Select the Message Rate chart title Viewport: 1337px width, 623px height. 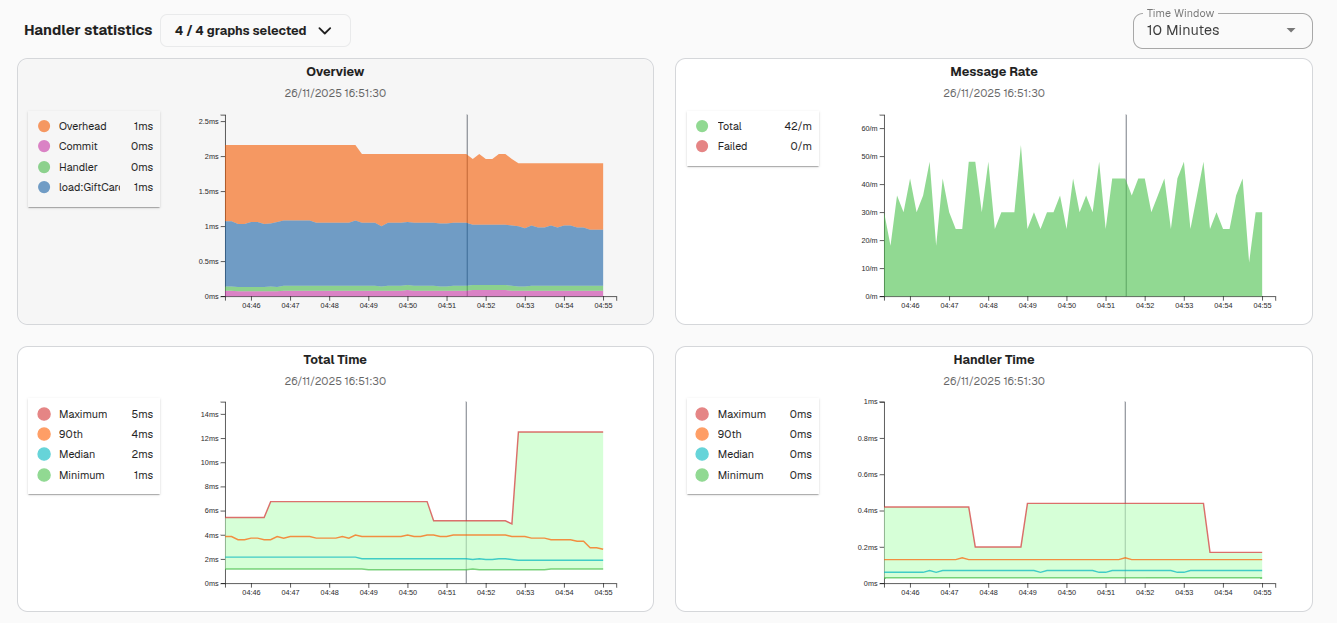(993, 71)
